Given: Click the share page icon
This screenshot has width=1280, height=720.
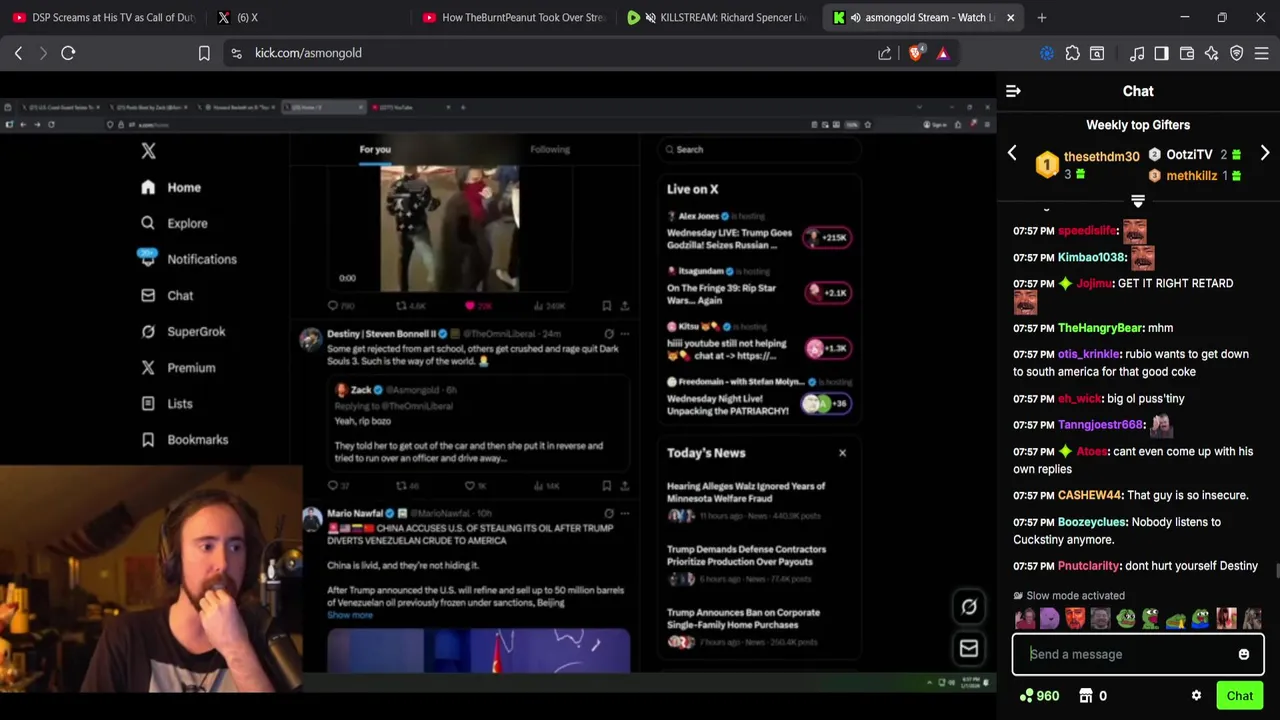Looking at the screenshot, I should point(885,53).
